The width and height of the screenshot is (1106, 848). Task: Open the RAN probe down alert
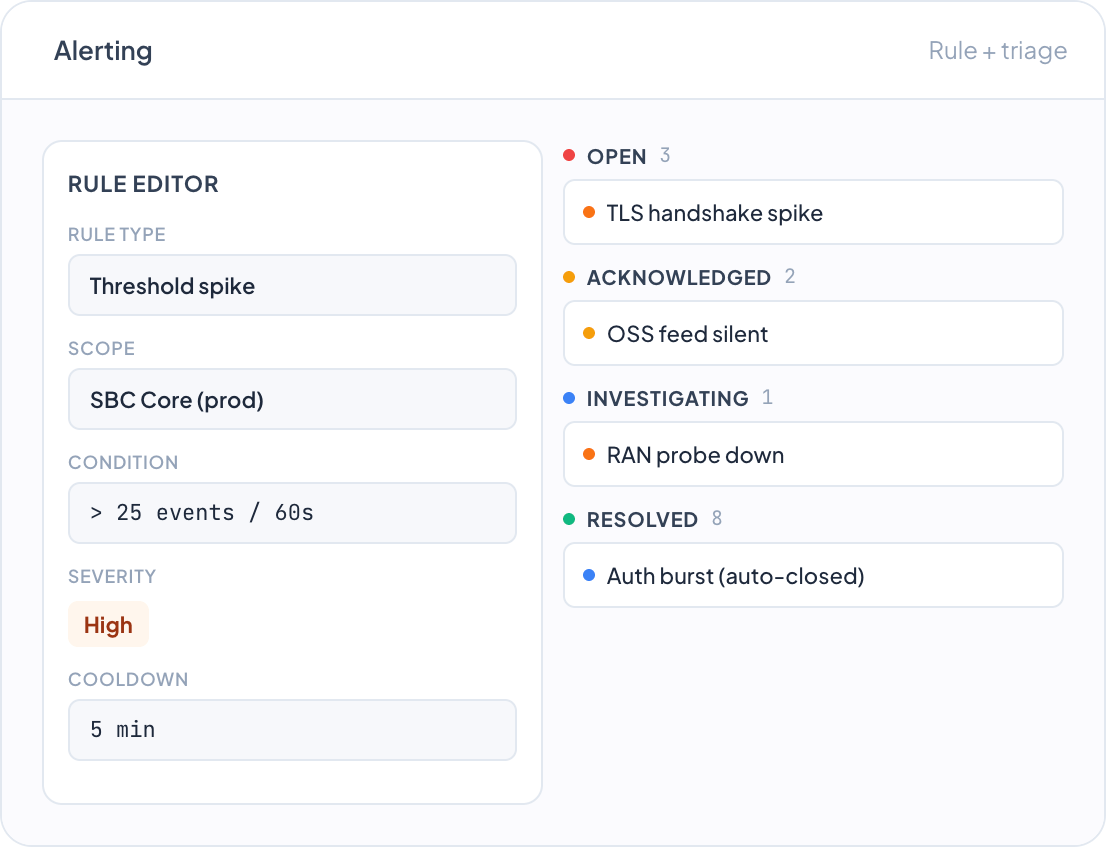pyautogui.click(x=813, y=454)
